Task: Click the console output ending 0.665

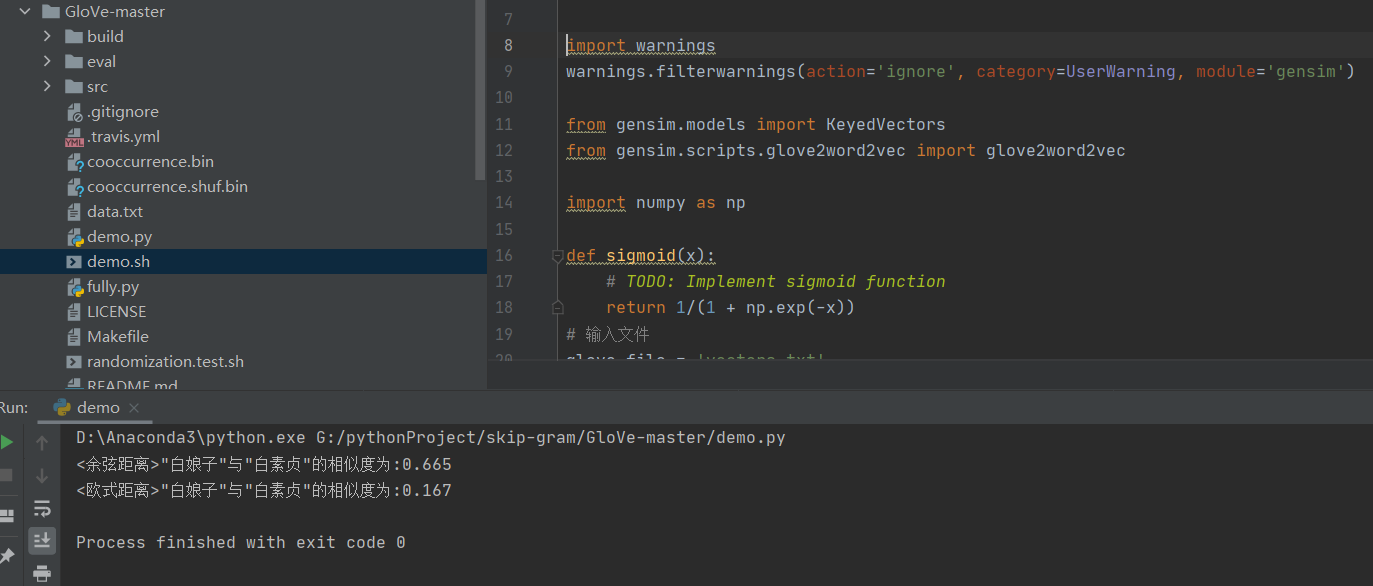Action: point(264,464)
